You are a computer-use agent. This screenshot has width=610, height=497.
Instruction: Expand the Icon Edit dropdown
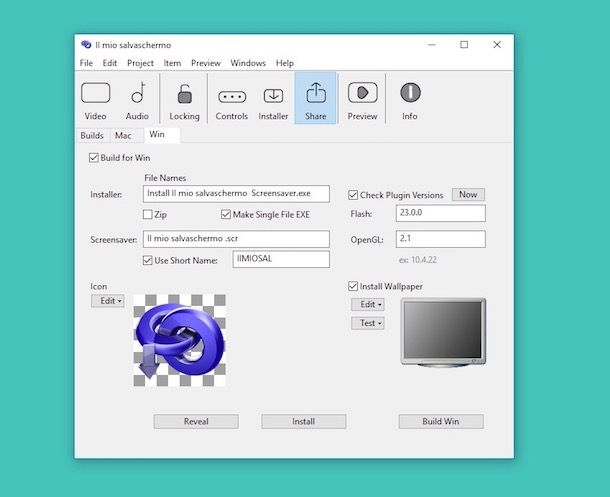(108, 301)
